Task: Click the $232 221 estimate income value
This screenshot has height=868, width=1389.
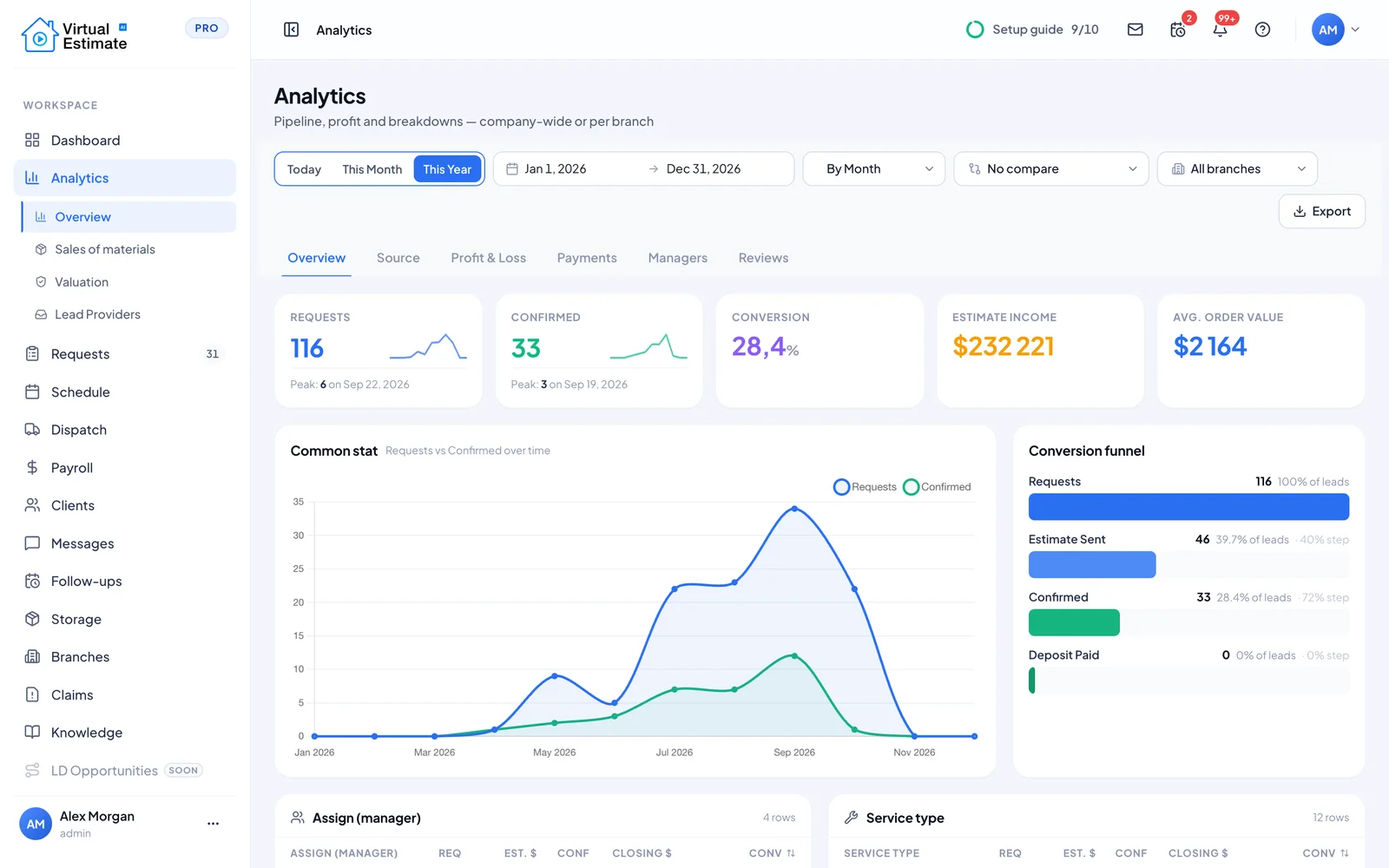Action: click(x=1004, y=346)
